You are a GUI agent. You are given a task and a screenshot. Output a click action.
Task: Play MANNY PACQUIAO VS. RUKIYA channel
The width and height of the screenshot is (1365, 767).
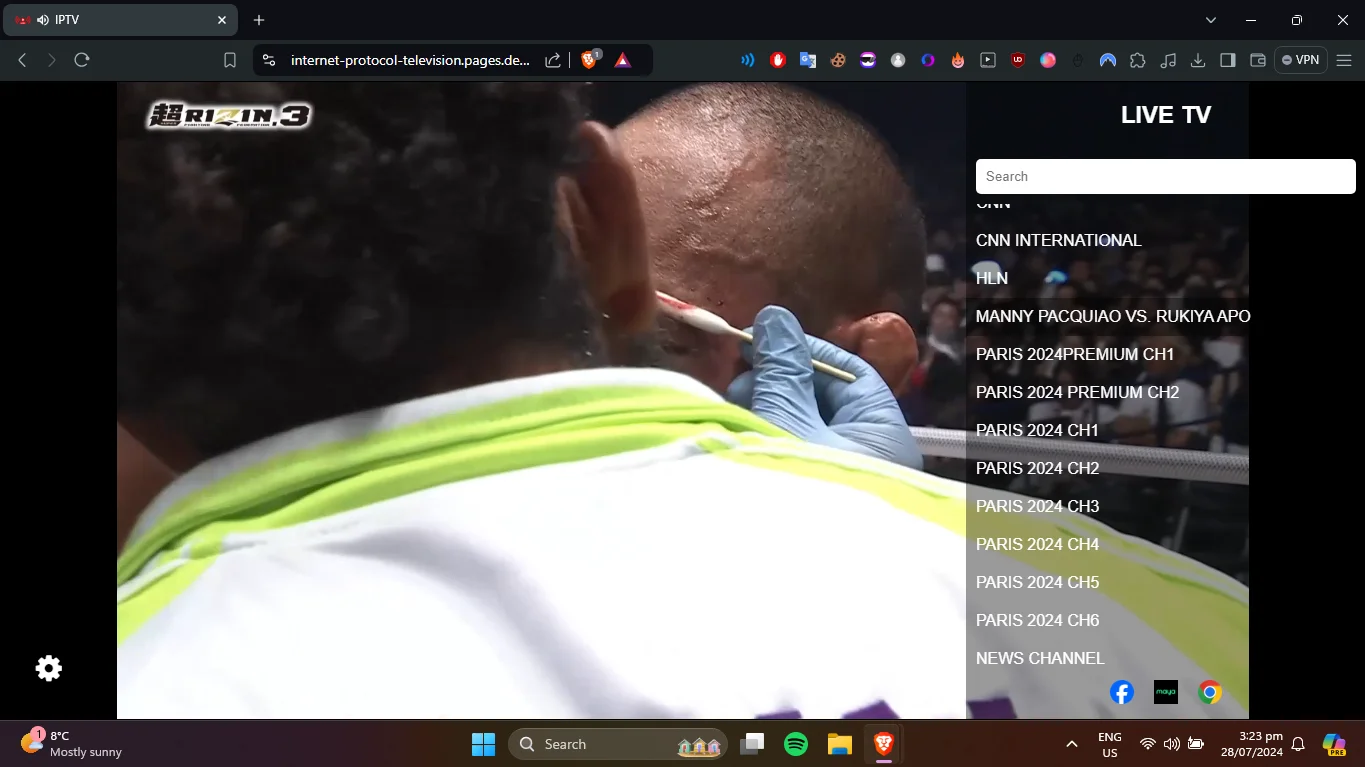[1113, 316]
